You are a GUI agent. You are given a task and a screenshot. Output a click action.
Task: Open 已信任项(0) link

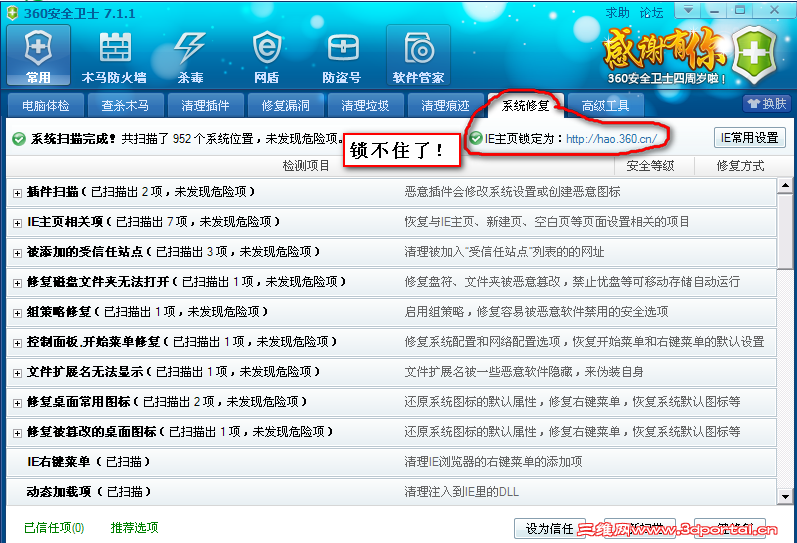point(54,528)
